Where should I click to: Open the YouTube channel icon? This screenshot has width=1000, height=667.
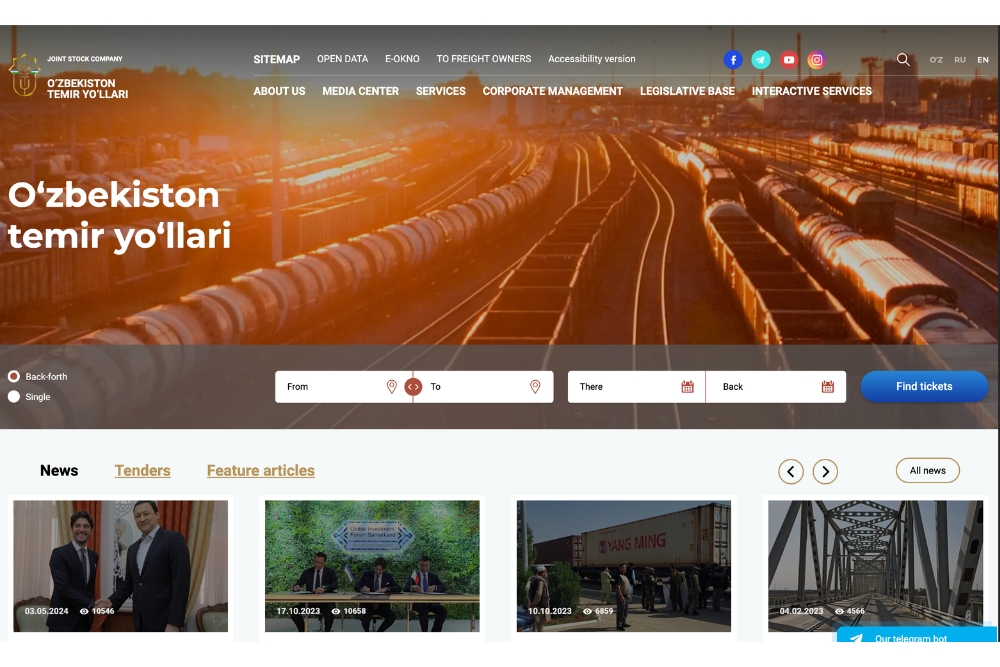click(789, 60)
